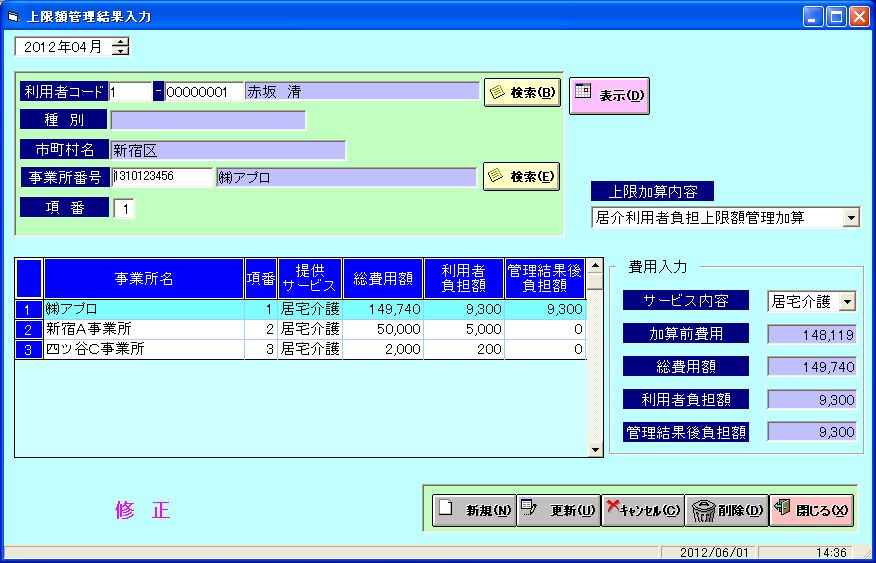Click the 検索(B) user search button
The image size is (876, 563).
click(522, 93)
